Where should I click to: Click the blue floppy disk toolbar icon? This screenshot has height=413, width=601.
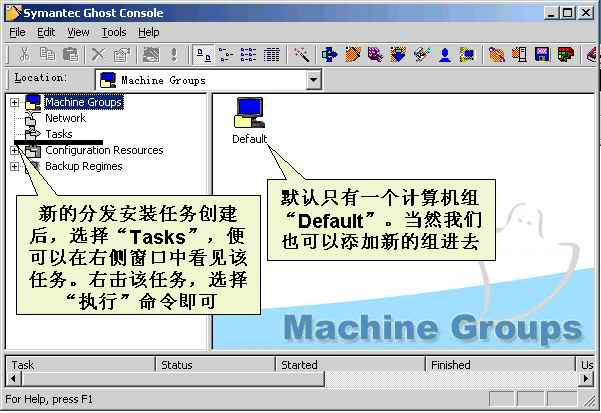coord(542,55)
